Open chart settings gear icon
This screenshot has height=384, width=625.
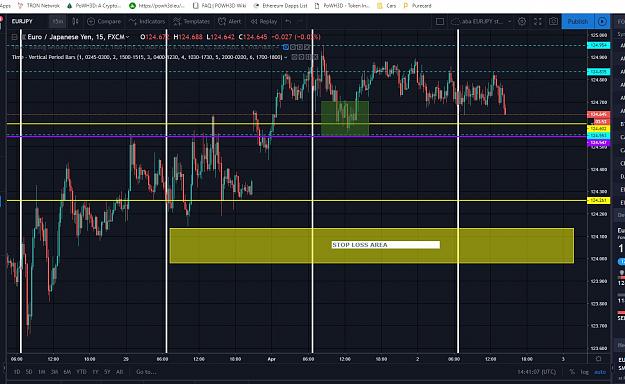point(522,21)
